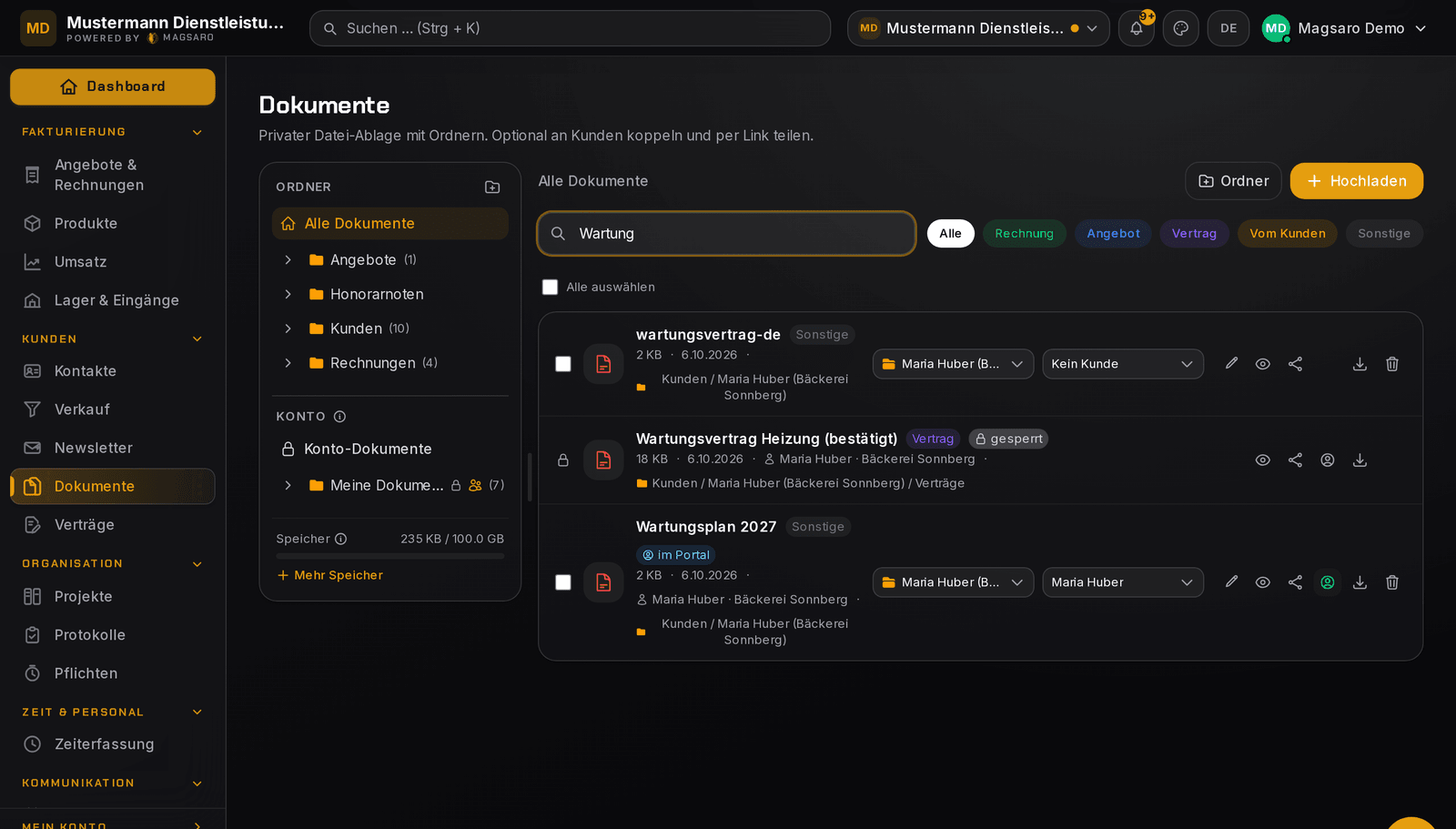Viewport: 1456px width, 829px height.
Task: Download the Wartungsplan 2027 file
Action: (1360, 582)
